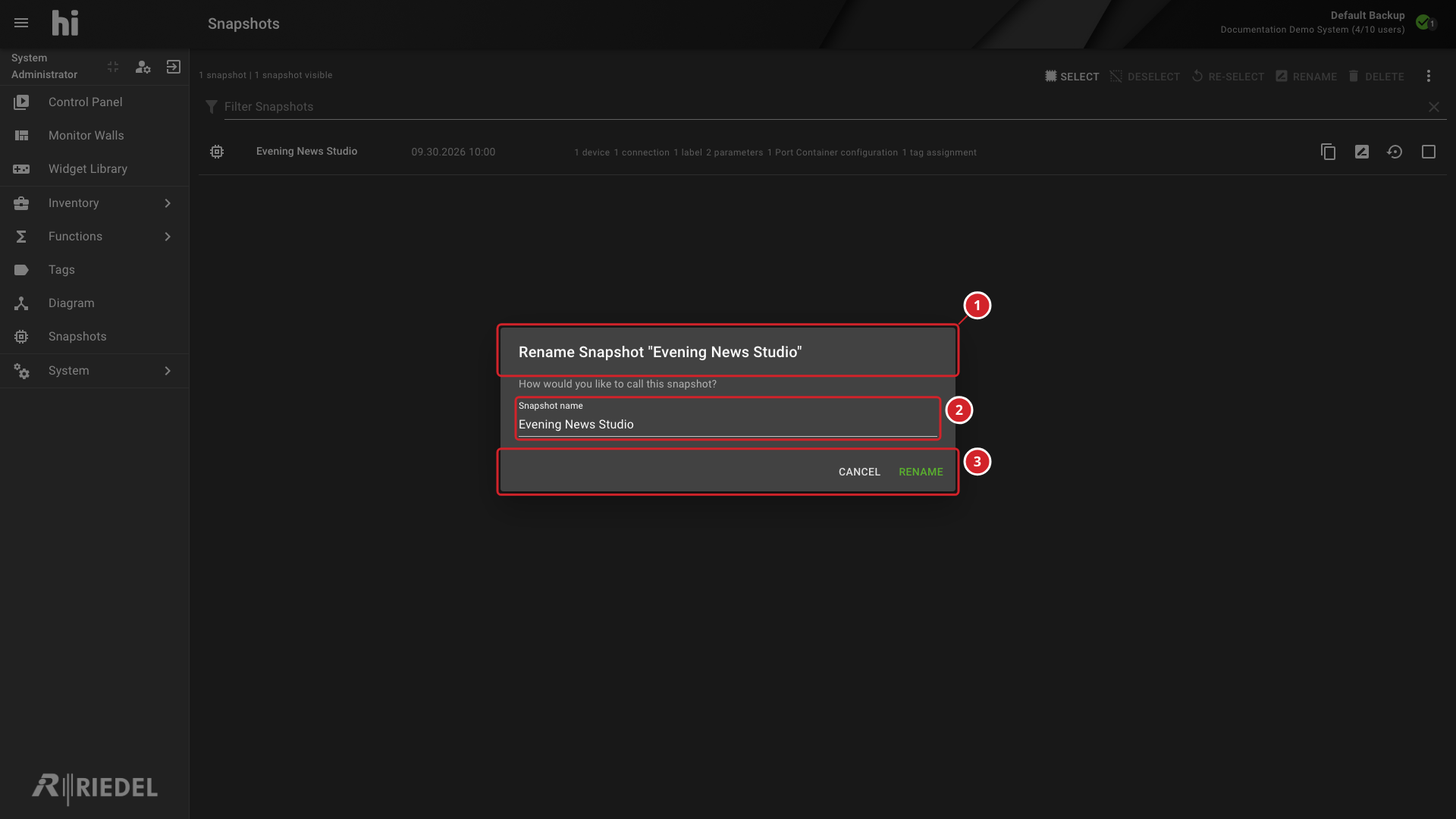Open Monitor Walls
This screenshot has height=819, width=1456.
(x=95, y=135)
